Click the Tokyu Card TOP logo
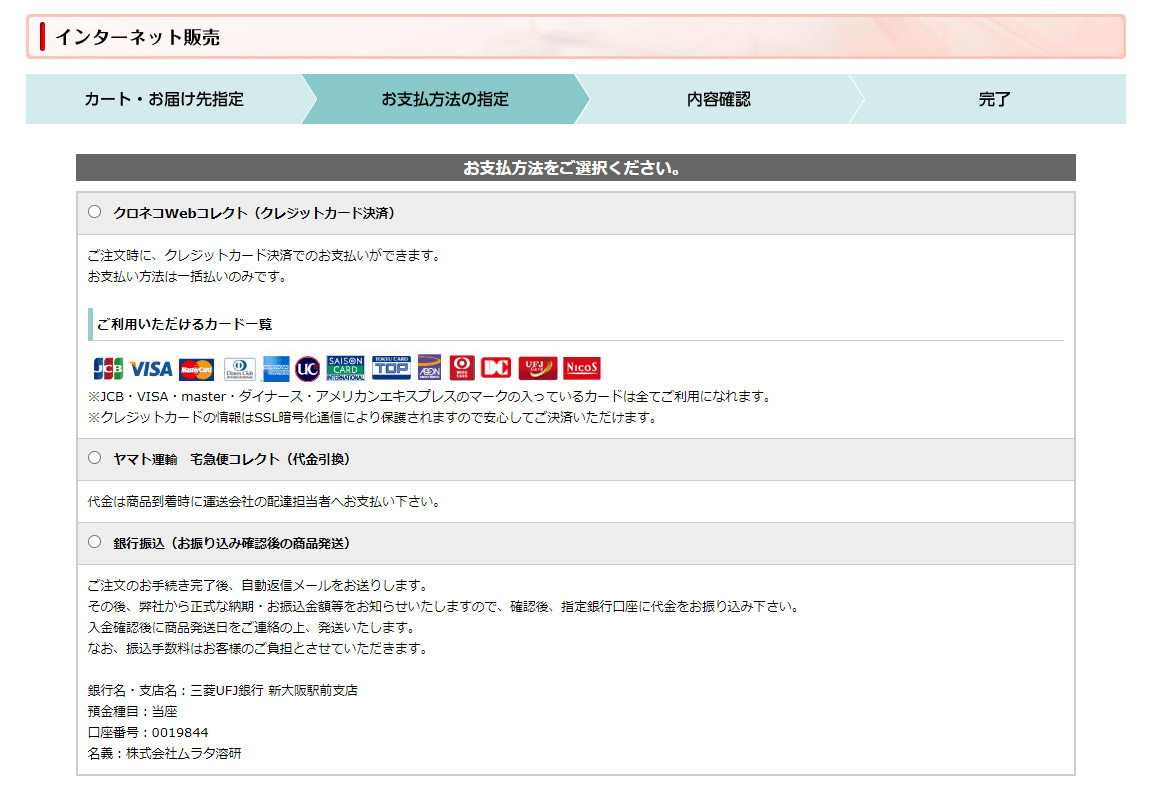The image size is (1150, 797). (392, 367)
